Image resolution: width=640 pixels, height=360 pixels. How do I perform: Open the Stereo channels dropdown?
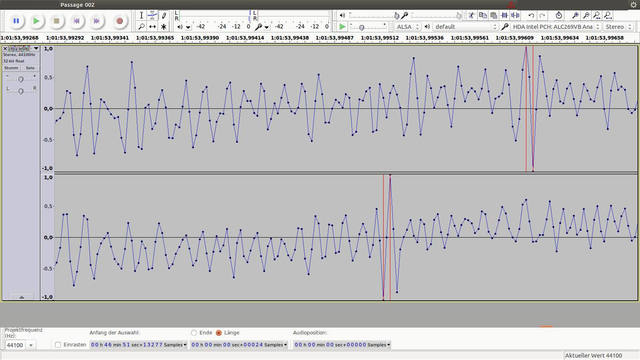[x=618, y=27]
